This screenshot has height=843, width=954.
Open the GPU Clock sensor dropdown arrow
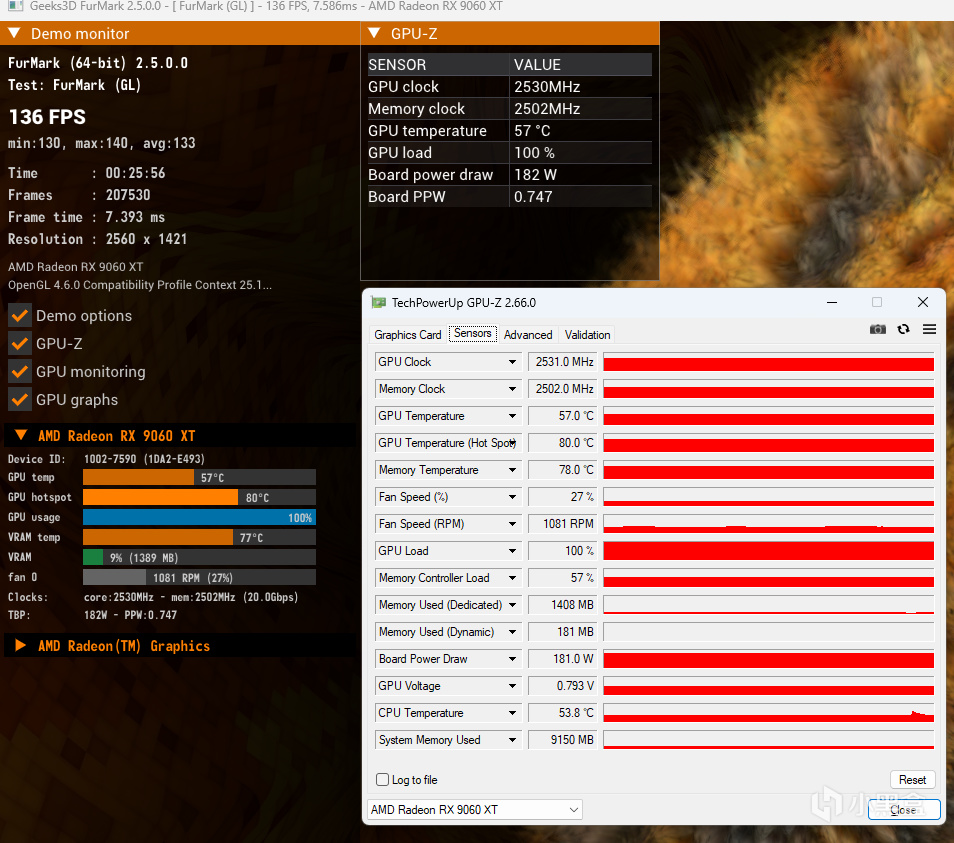click(x=512, y=362)
